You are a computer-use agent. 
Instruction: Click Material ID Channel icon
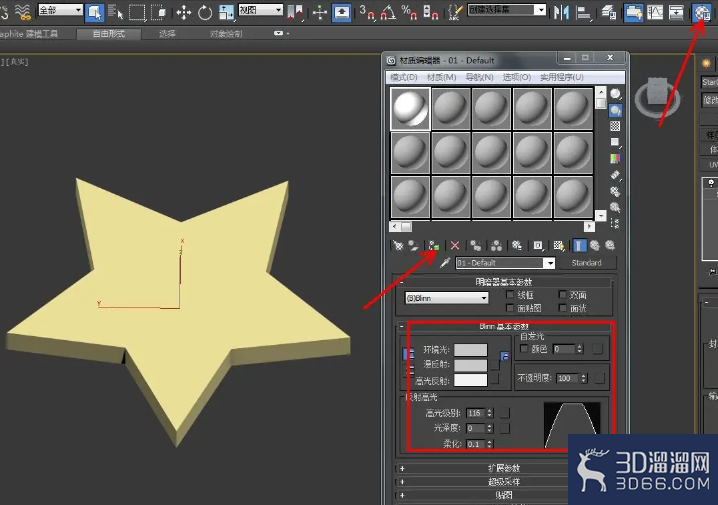point(538,245)
